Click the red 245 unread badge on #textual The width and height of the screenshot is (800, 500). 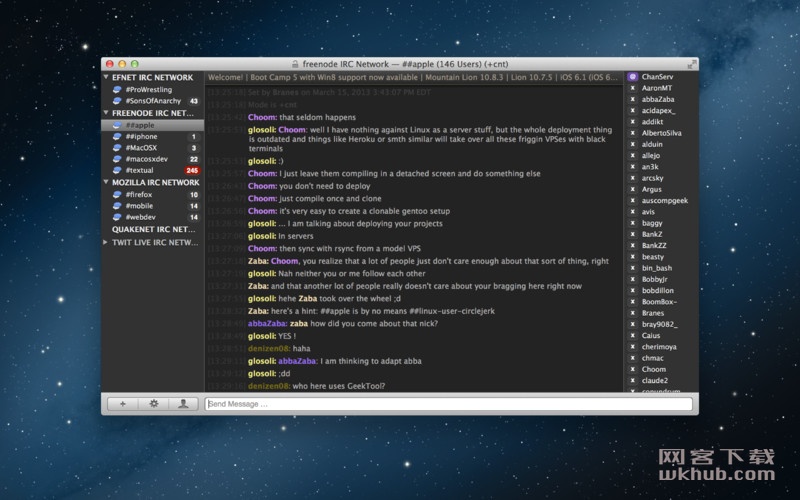pos(192,170)
